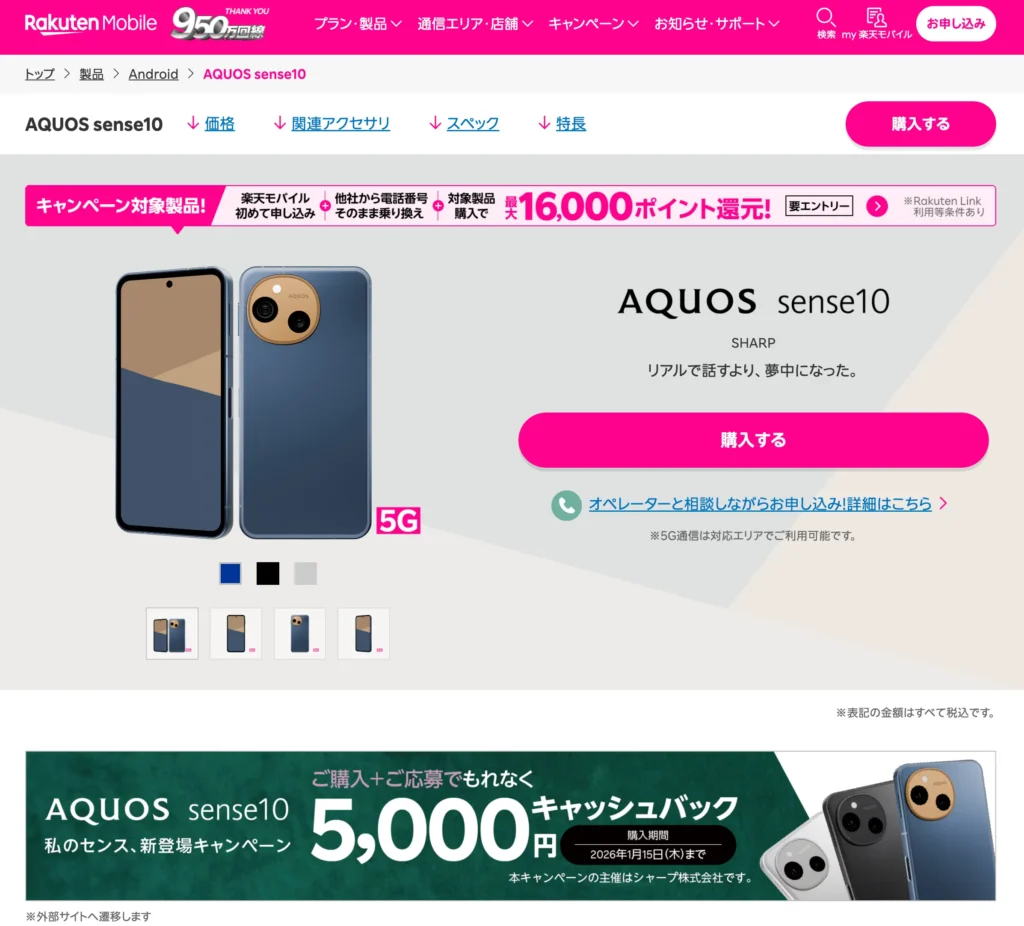Viewport: 1024px width, 926px height.
Task: Click the large 購入する button
Action: (753, 440)
